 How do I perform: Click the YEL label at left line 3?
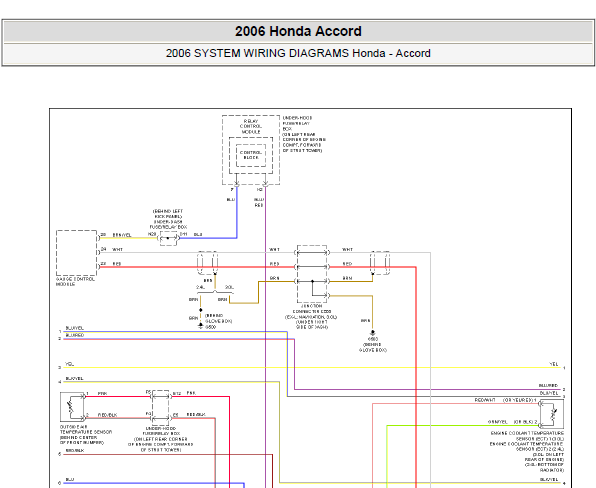[x=70, y=364]
